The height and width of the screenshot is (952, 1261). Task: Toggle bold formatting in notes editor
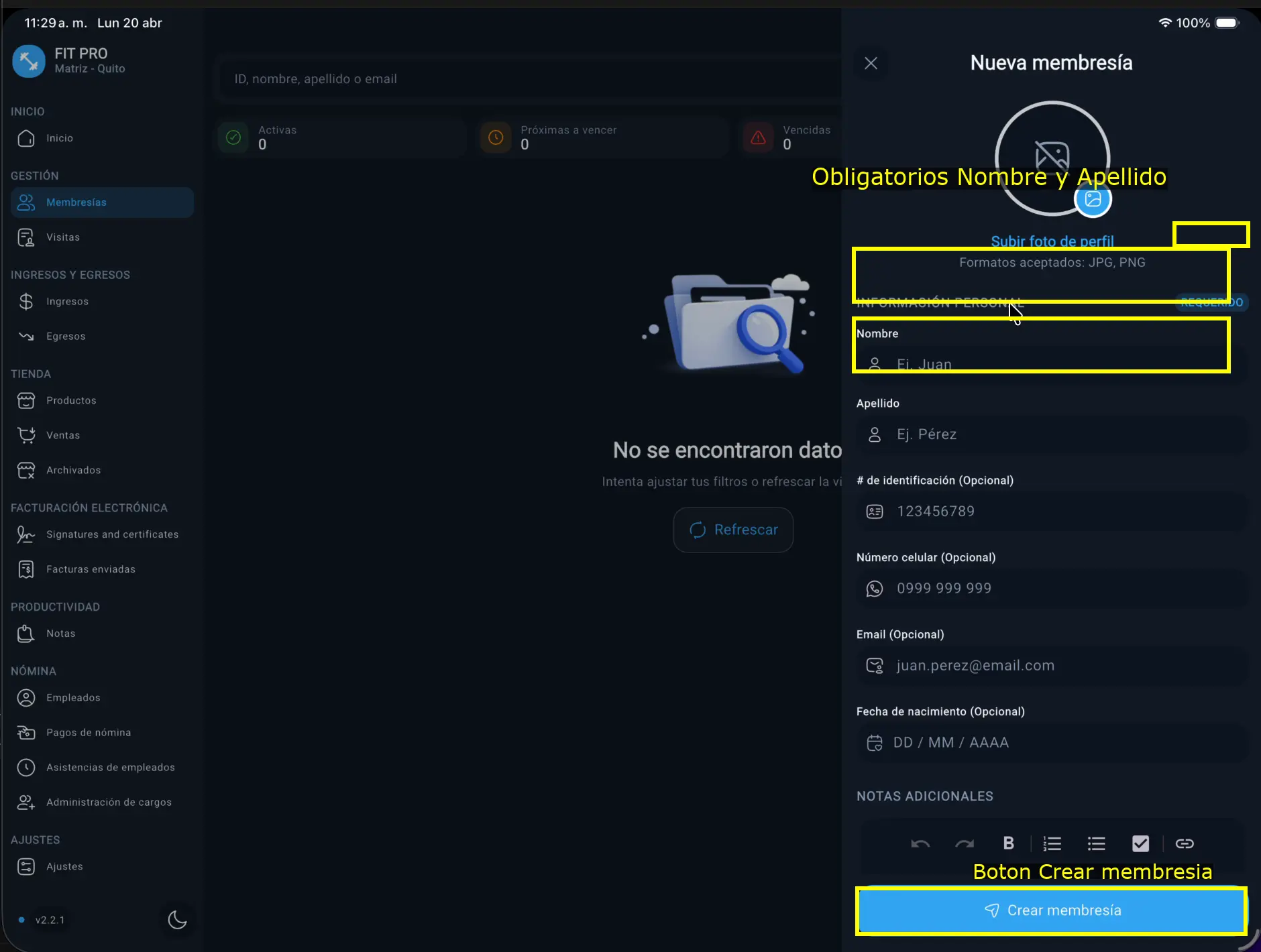coord(1008,843)
